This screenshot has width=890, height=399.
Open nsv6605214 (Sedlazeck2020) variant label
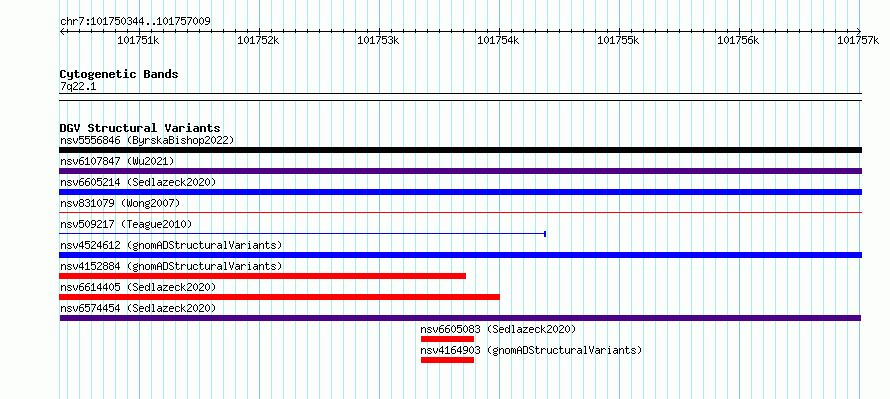point(138,182)
